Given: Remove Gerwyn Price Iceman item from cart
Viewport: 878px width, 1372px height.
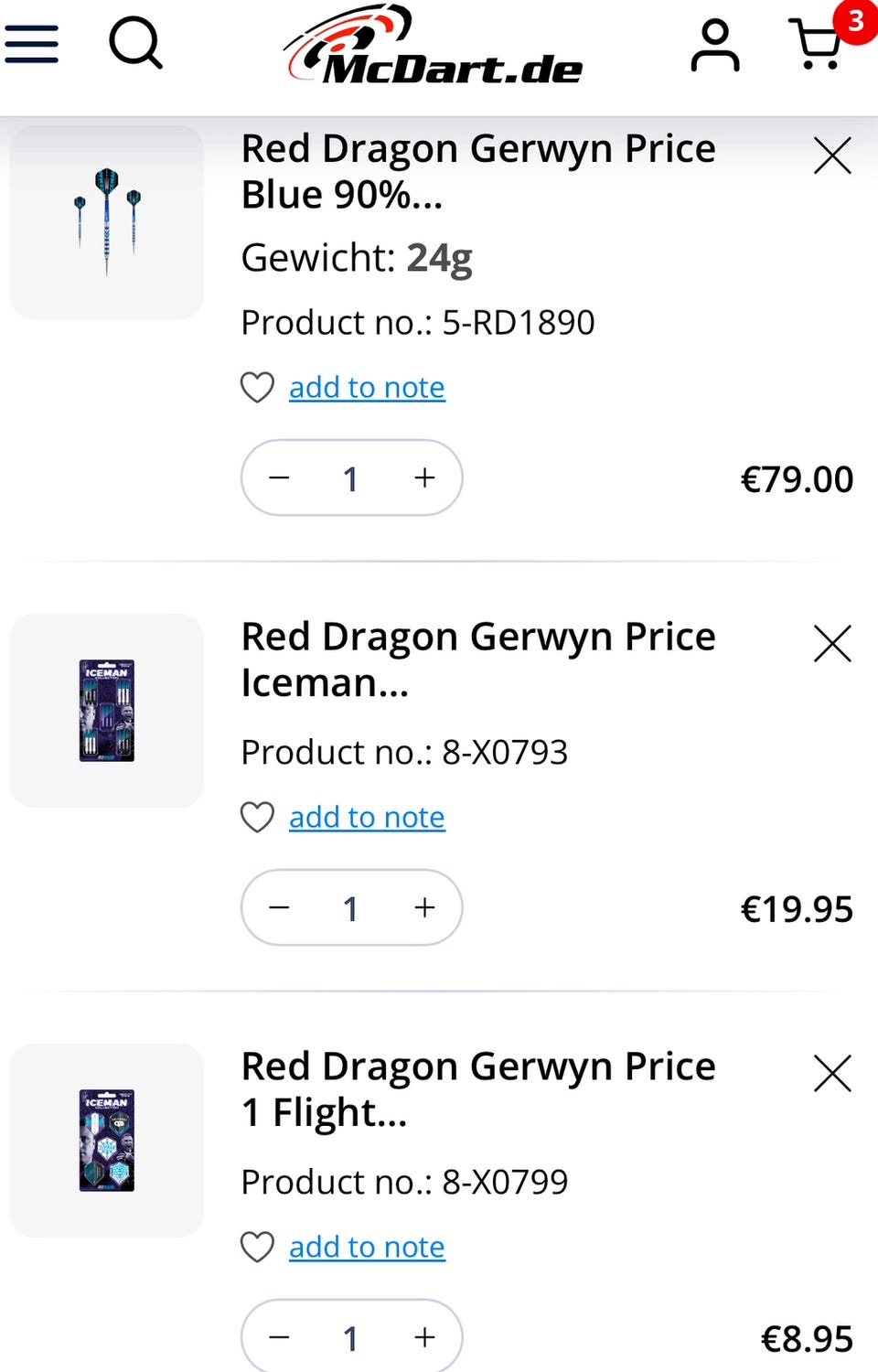Looking at the screenshot, I should tap(832, 644).
